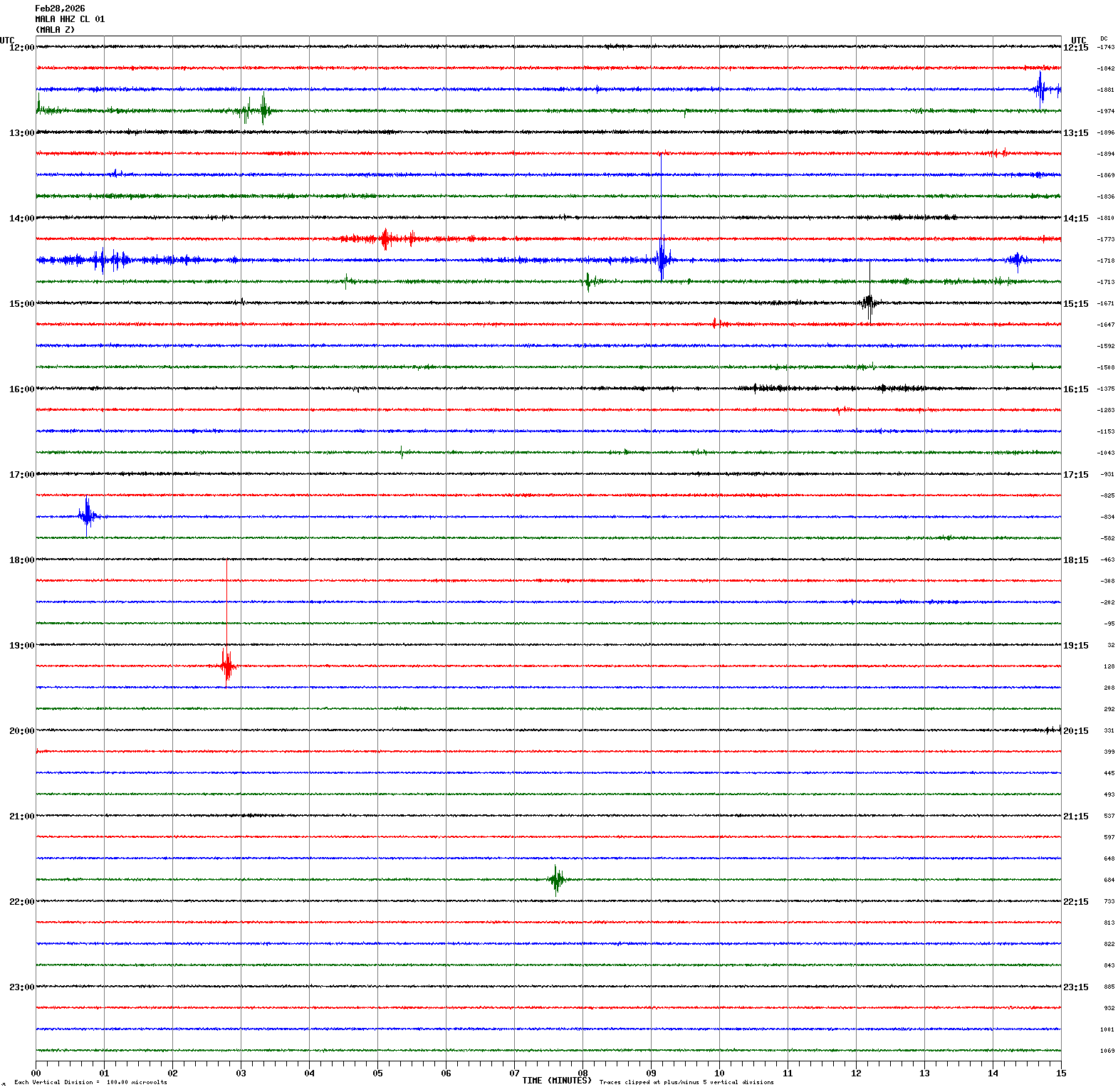Select the 15 tick at bottom right
Image resolution: width=1118 pixels, height=1092 pixels.
pos(1061,1073)
